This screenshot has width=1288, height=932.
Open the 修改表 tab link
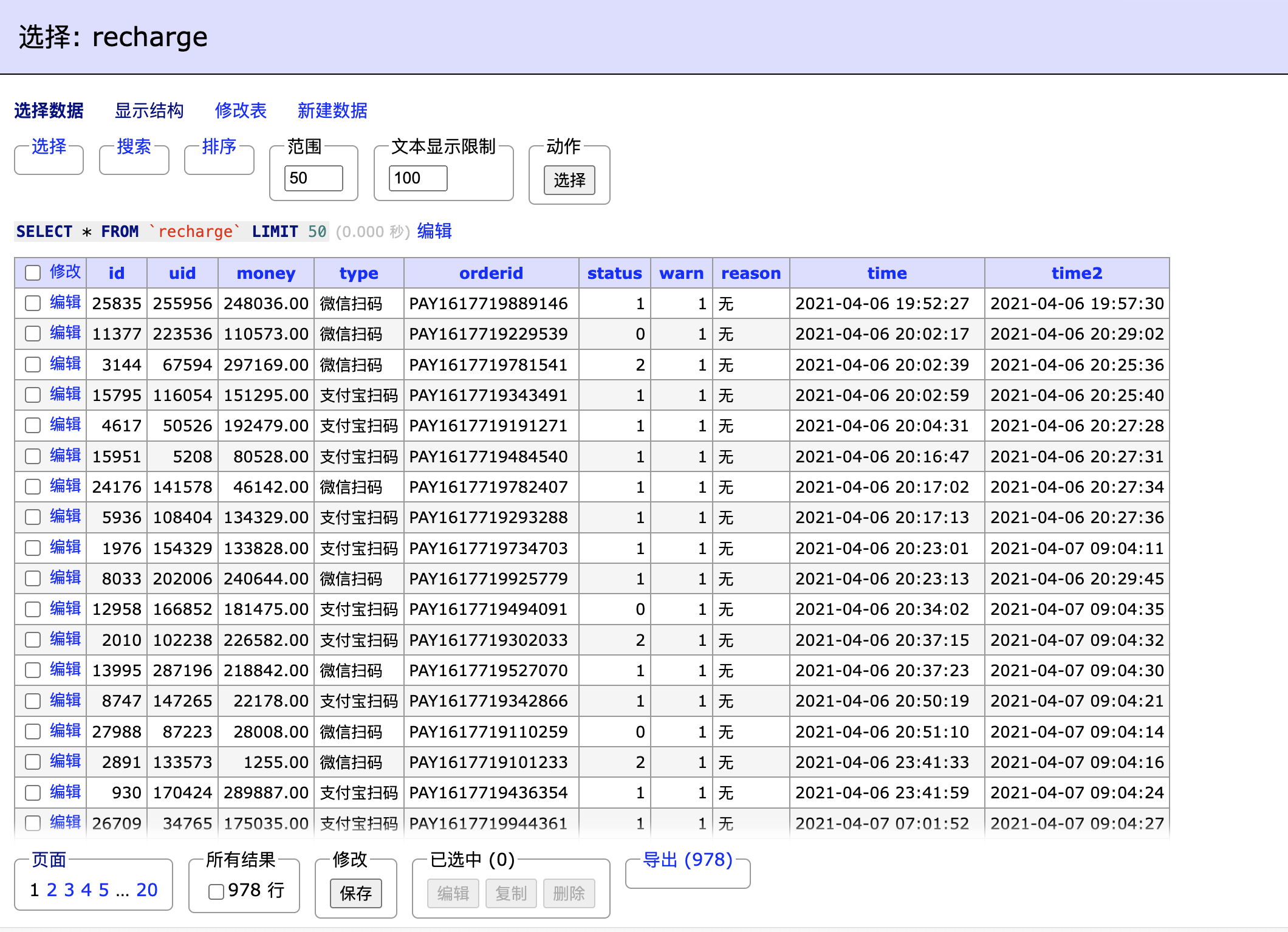(241, 111)
